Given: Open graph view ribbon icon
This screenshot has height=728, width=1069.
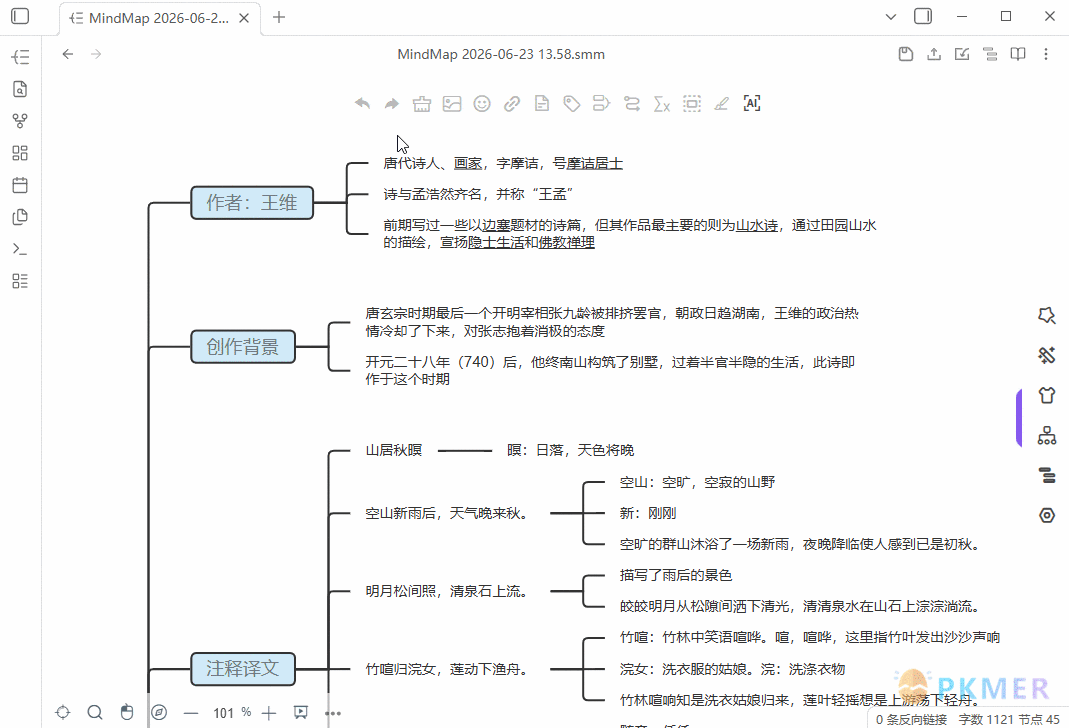Looking at the screenshot, I should tap(20, 121).
